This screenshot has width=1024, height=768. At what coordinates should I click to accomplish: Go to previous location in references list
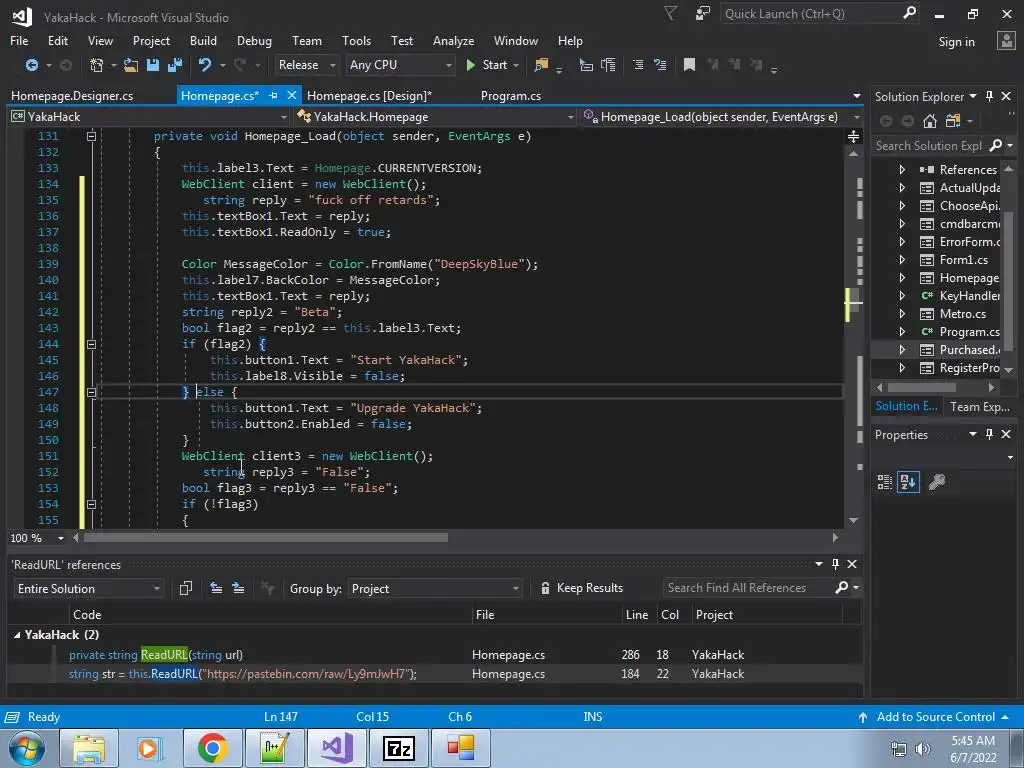(216, 588)
